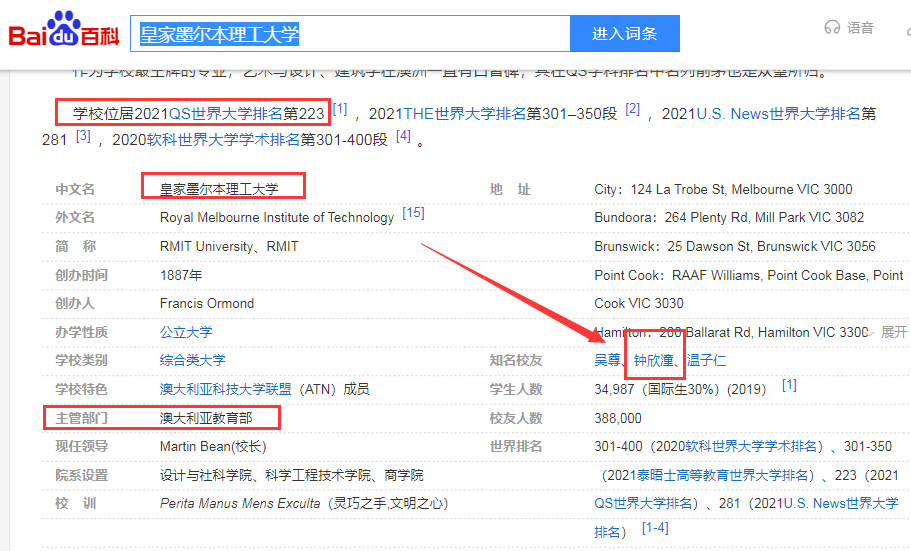Open alumnus 钟欣潼 link
Viewport: 911px width, 551px height.
point(654,360)
